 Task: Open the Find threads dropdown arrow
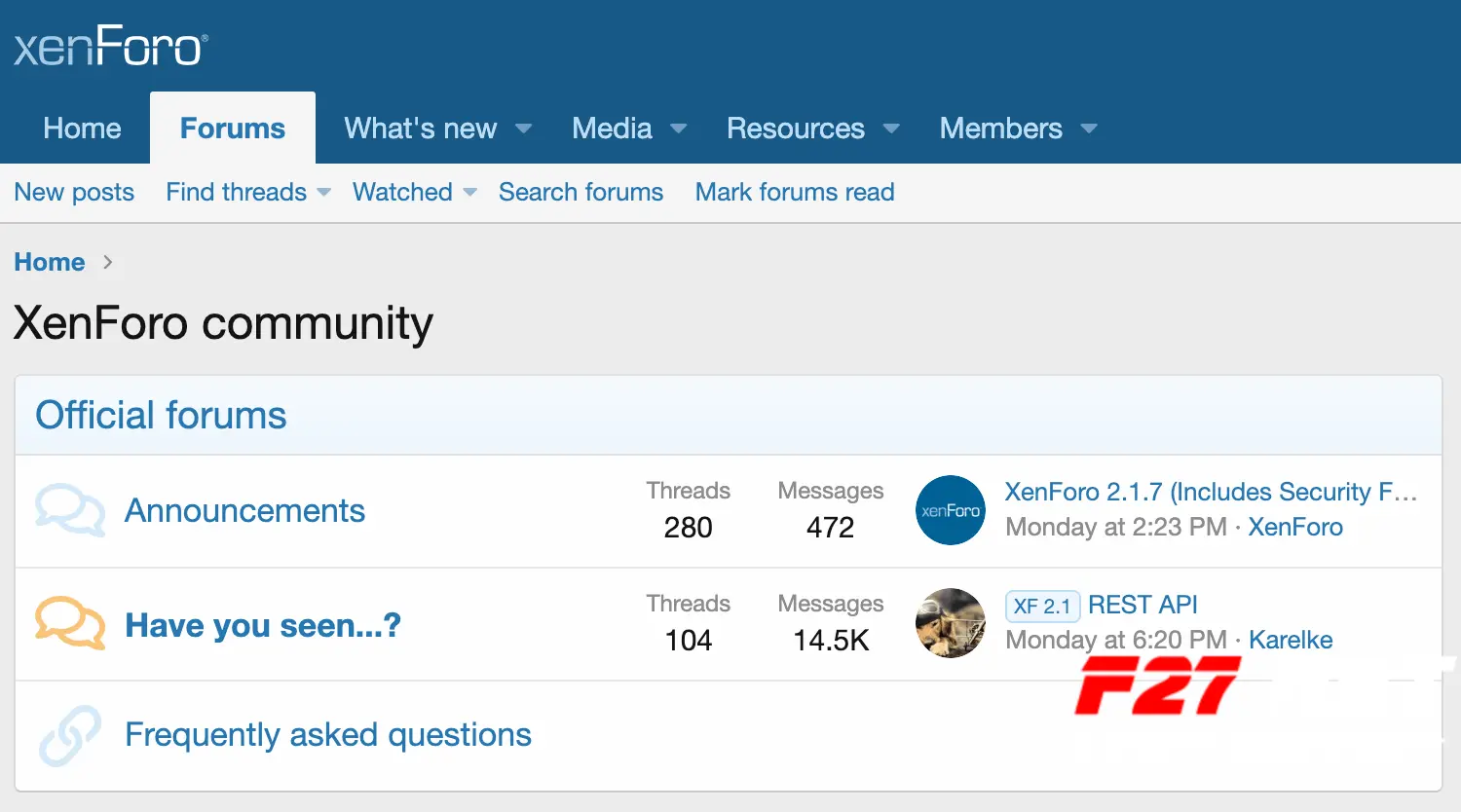[324, 193]
